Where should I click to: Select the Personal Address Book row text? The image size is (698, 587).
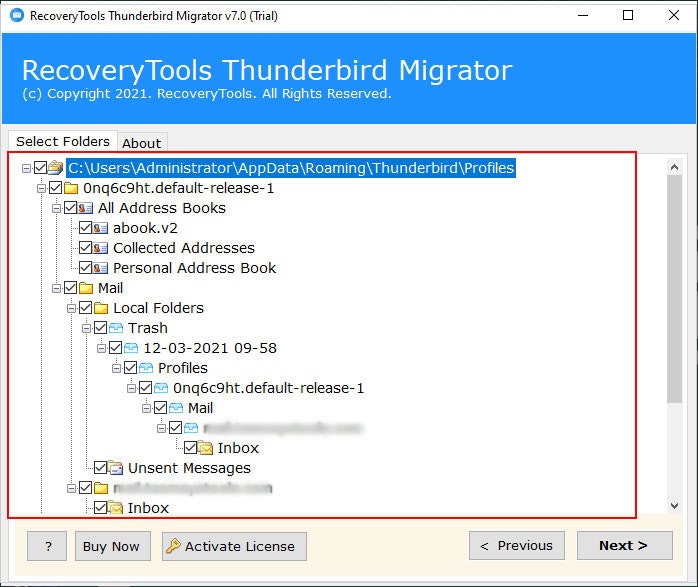click(194, 268)
